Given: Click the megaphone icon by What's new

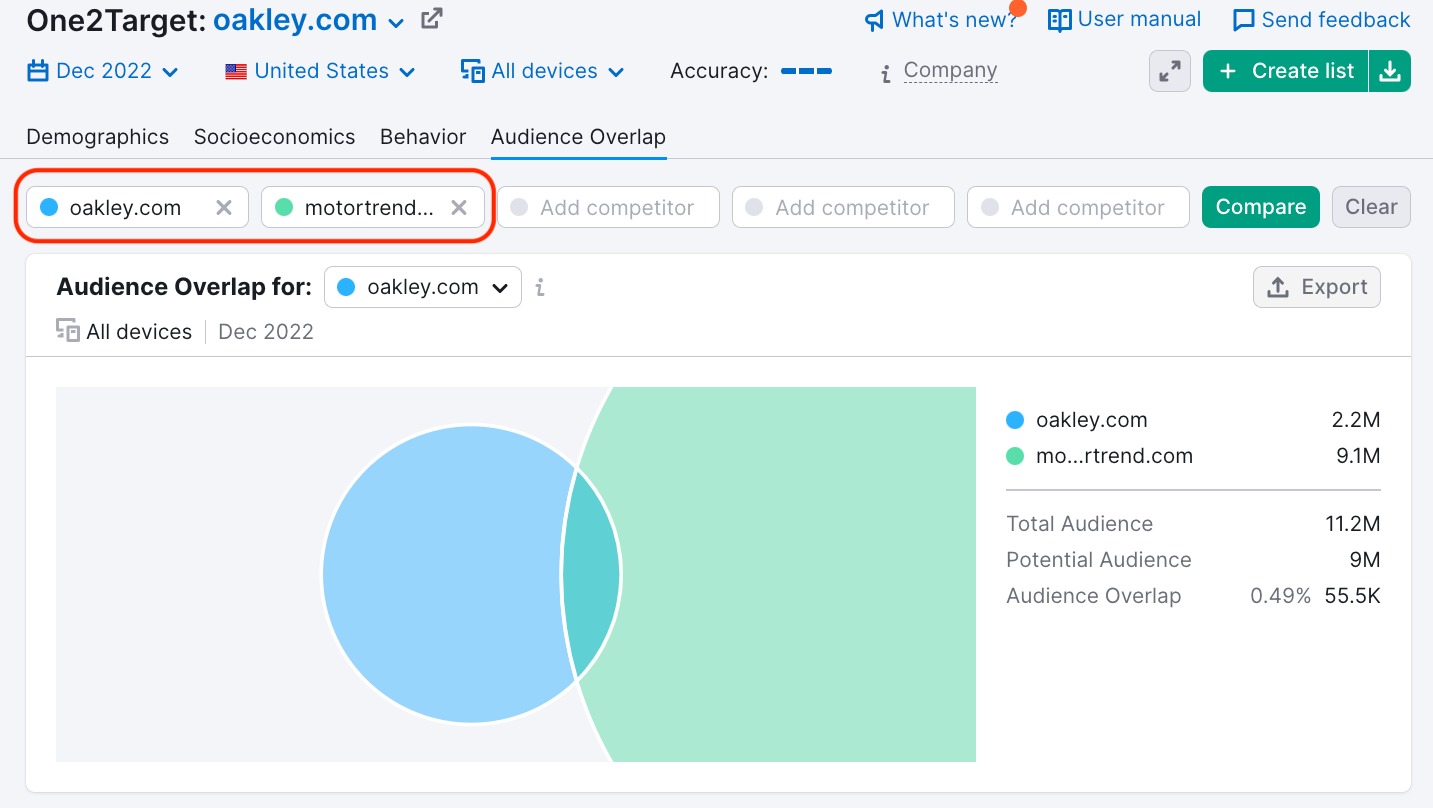Looking at the screenshot, I should (x=875, y=20).
